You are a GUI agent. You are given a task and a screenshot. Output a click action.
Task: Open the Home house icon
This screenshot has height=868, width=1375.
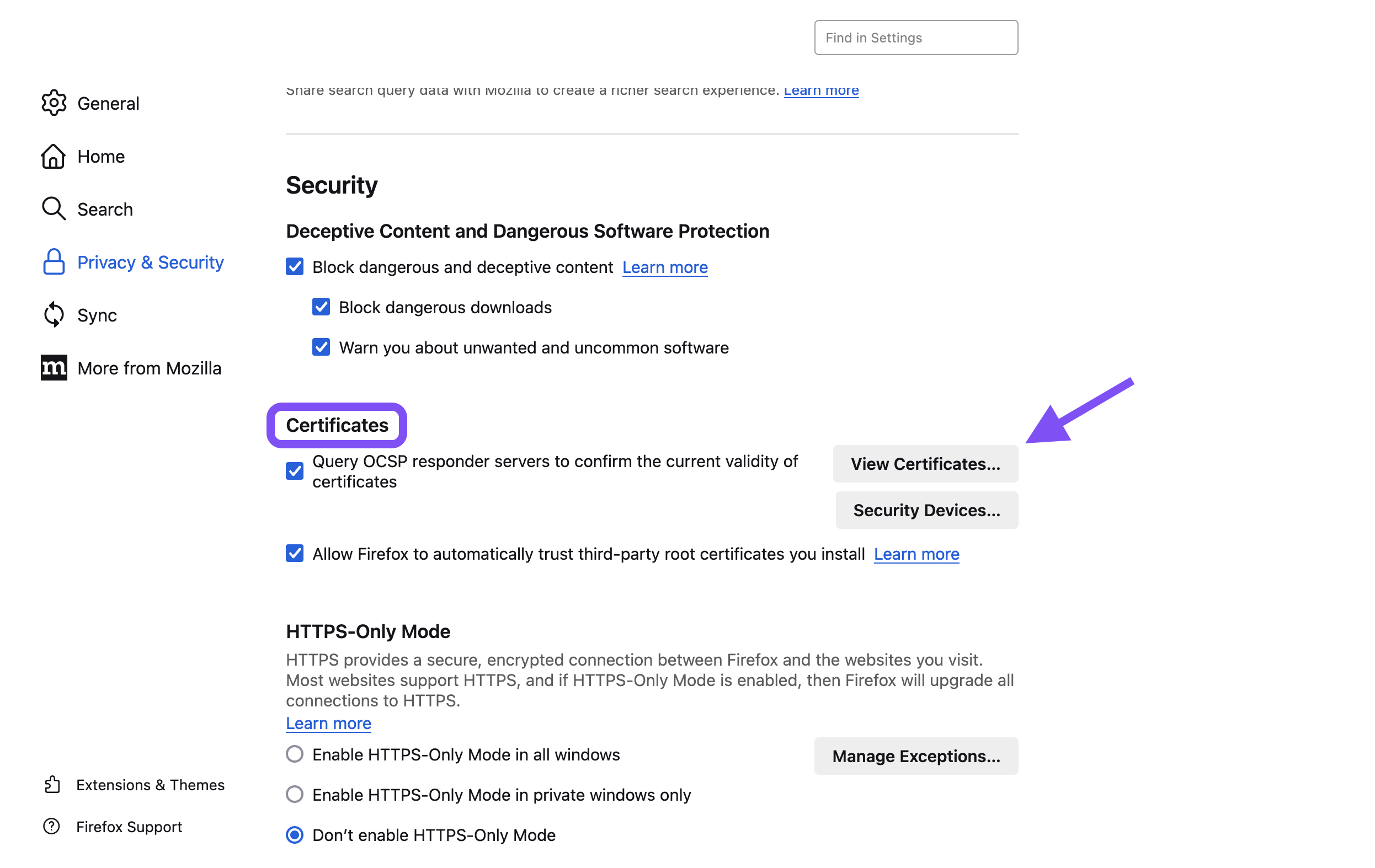click(x=54, y=156)
